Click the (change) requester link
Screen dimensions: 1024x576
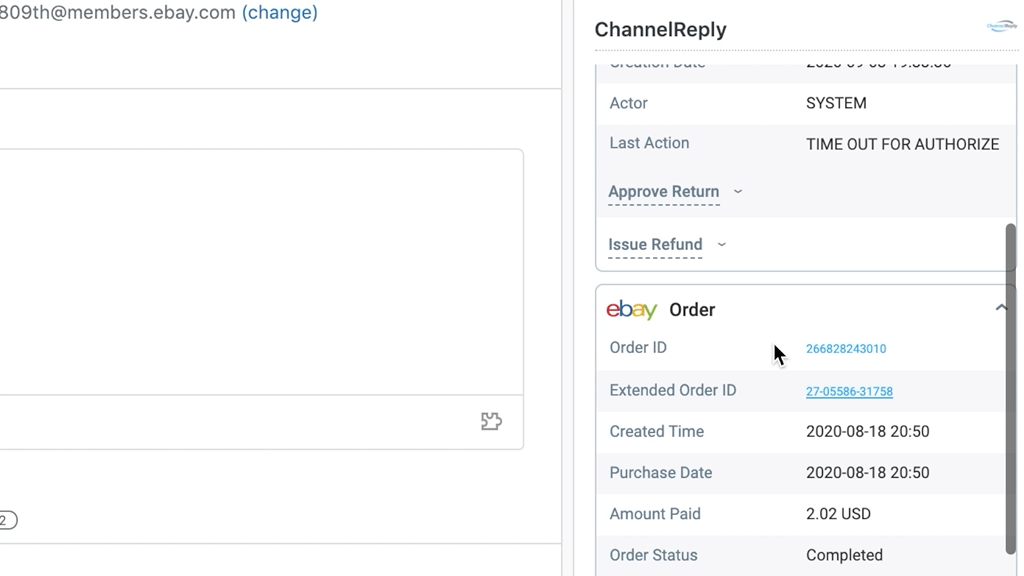[280, 12]
